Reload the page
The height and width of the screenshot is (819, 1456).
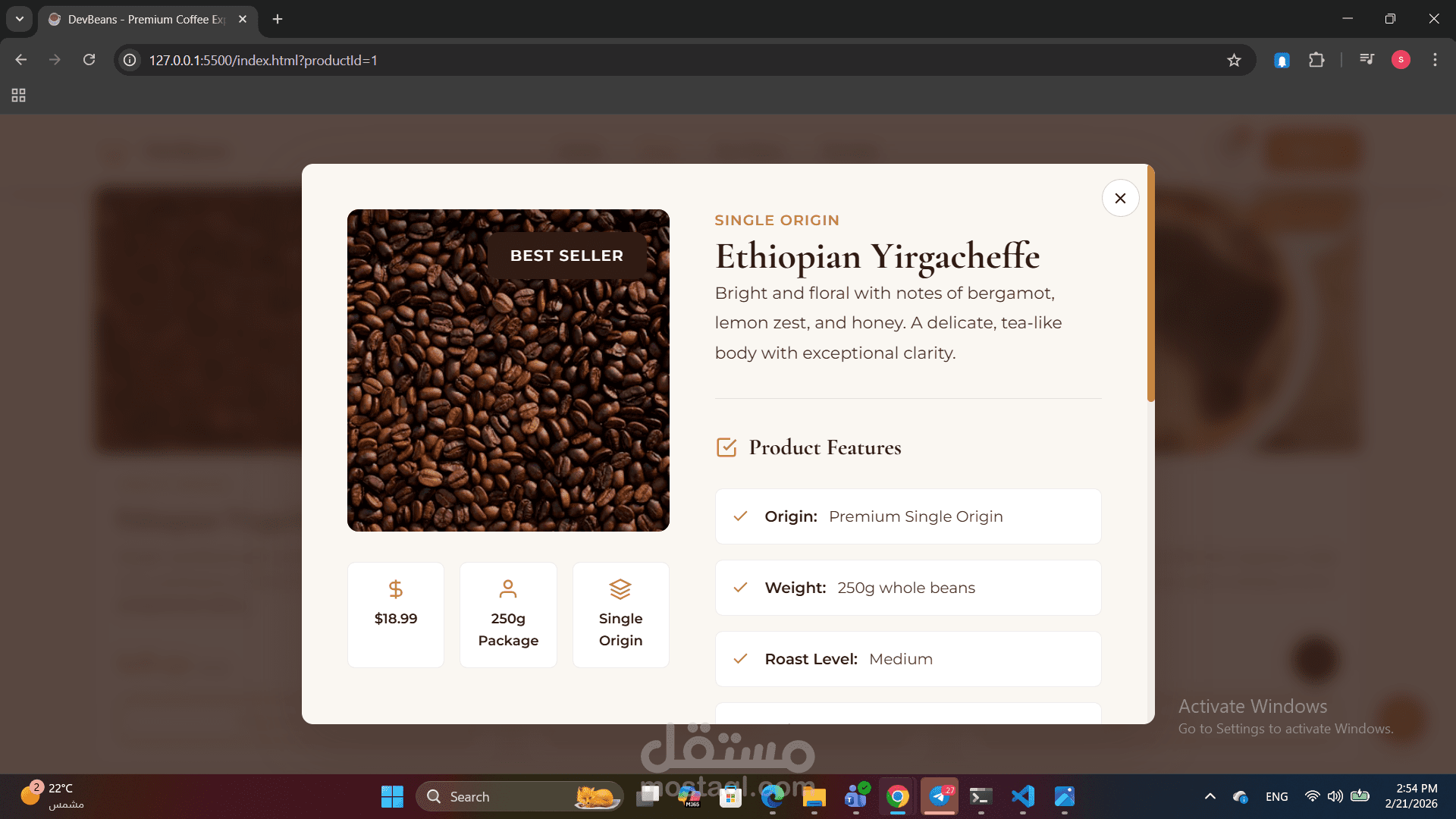tap(89, 60)
